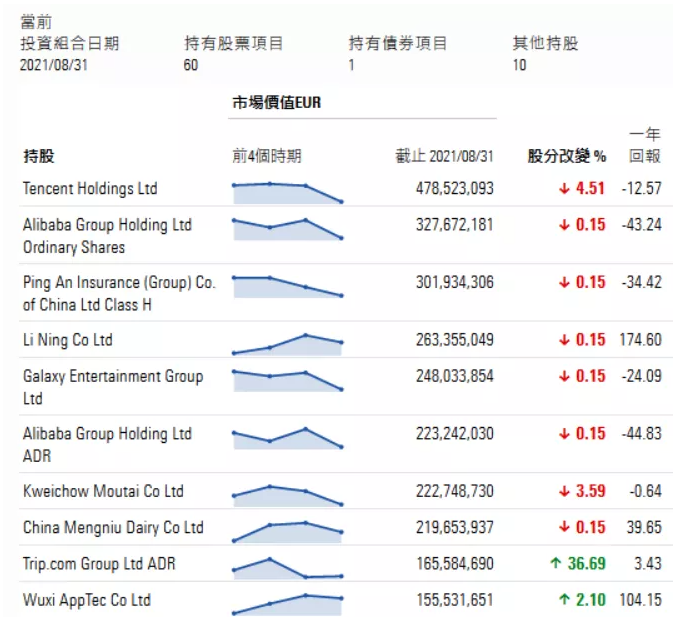Image resolution: width=675 pixels, height=624 pixels.
Task: Open the Kweichow Moutai Co Ltd holding
Action: 103,491
